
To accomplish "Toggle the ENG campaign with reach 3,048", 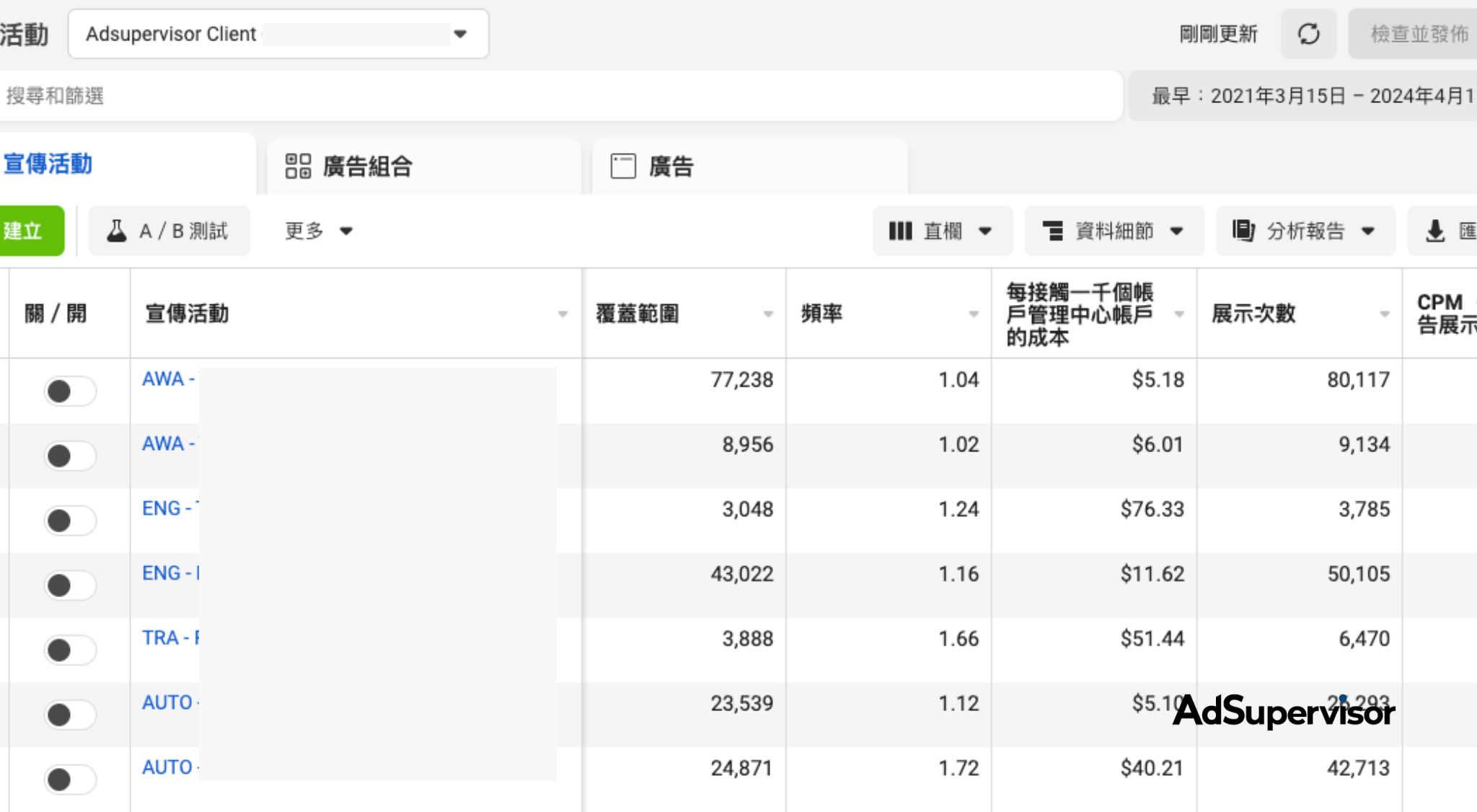I will pos(70,521).
